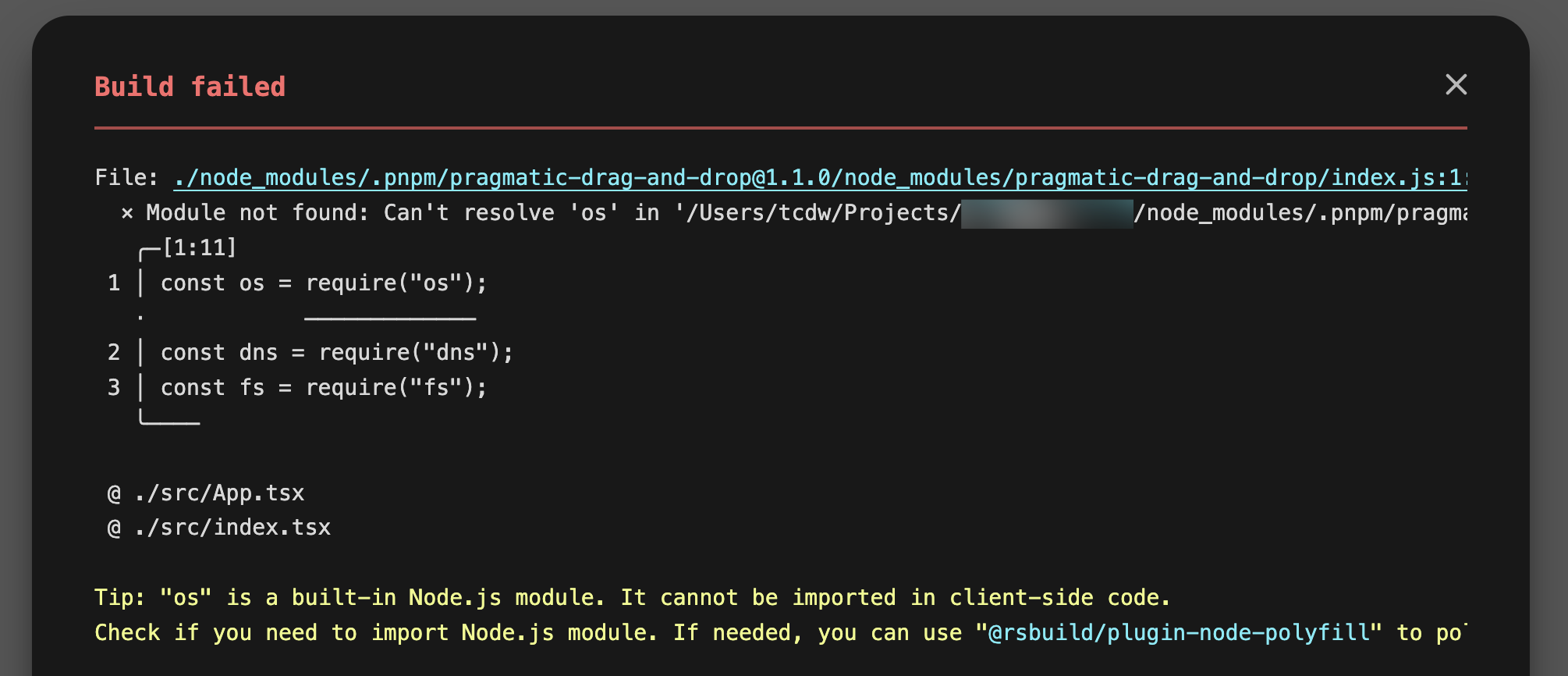Click line number 3 in the code frame
This screenshot has height=676, width=1568.
click(x=114, y=388)
